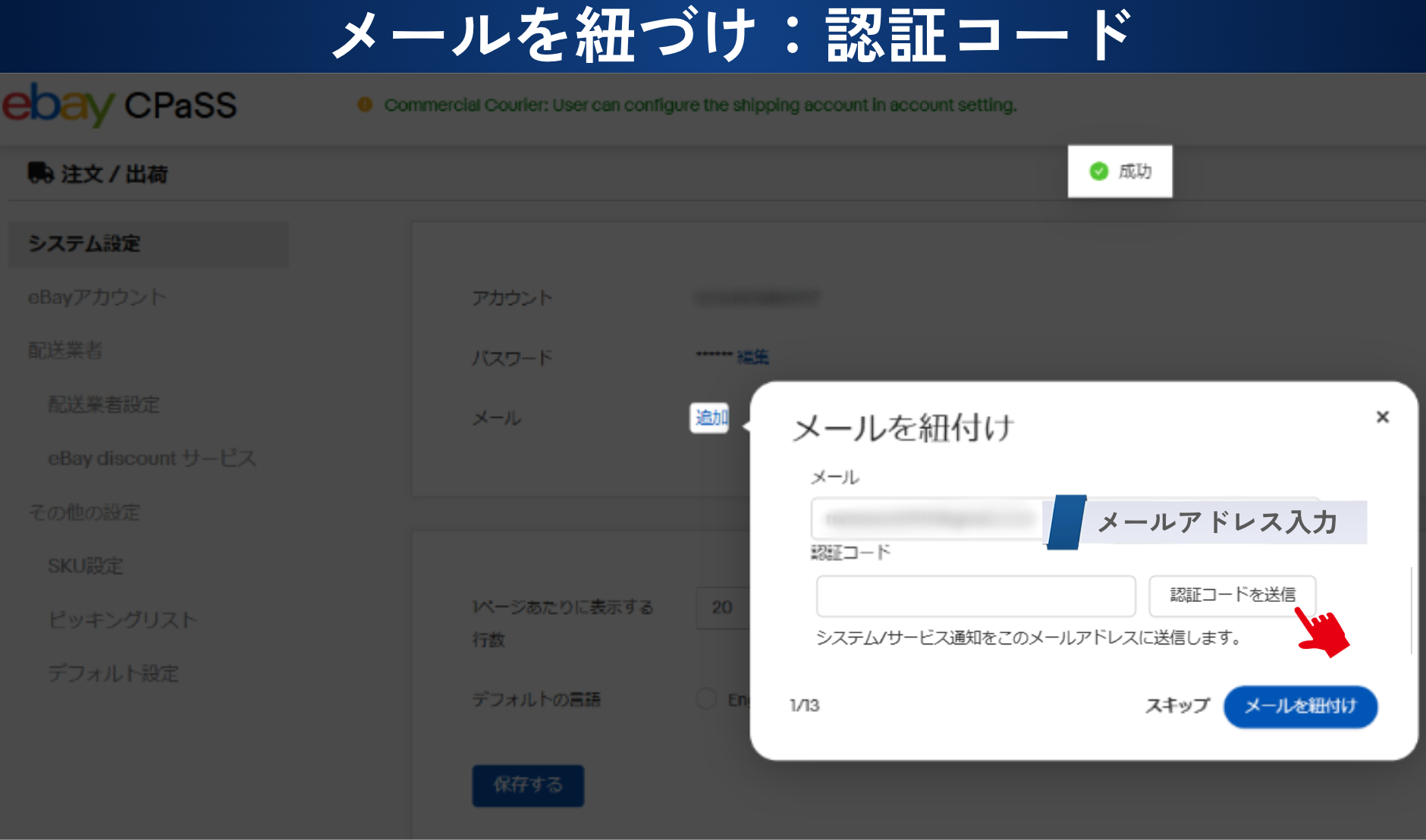Click the 認証コードを送信 button
Viewport: 1426px width, 840px height.
pyautogui.click(x=1232, y=595)
